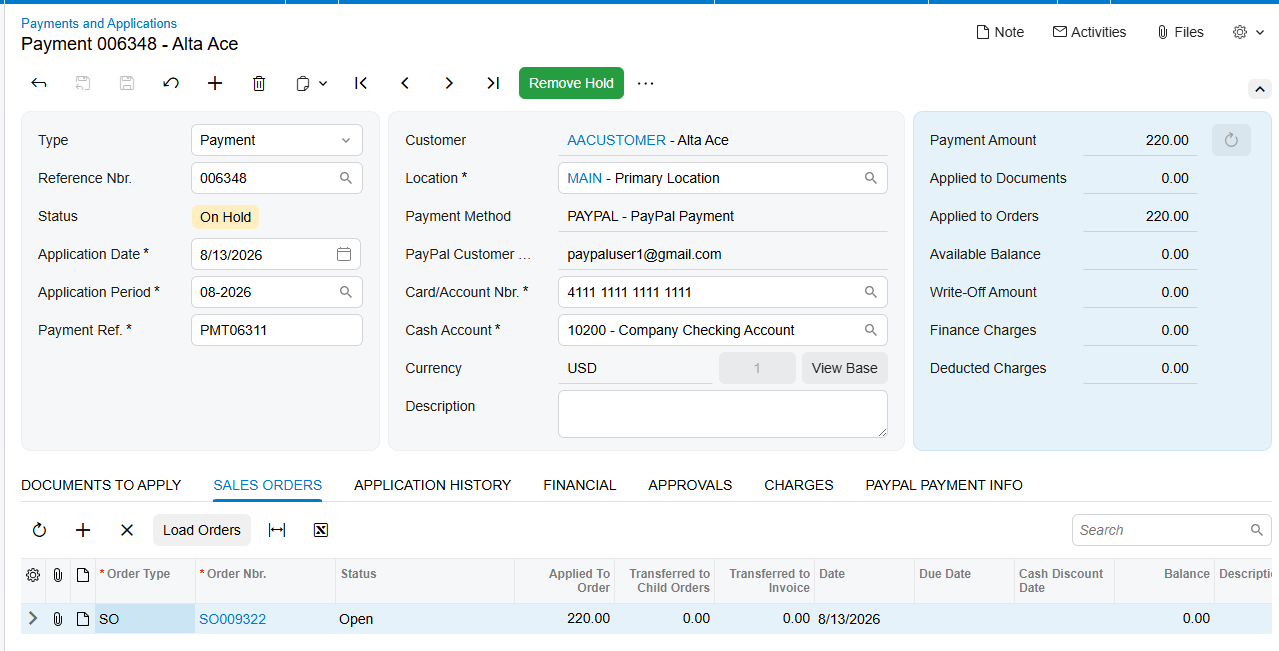Click the Cancel undo icon in toolbar
This screenshot has height=651, width=1279.
(x=171, y=83)
